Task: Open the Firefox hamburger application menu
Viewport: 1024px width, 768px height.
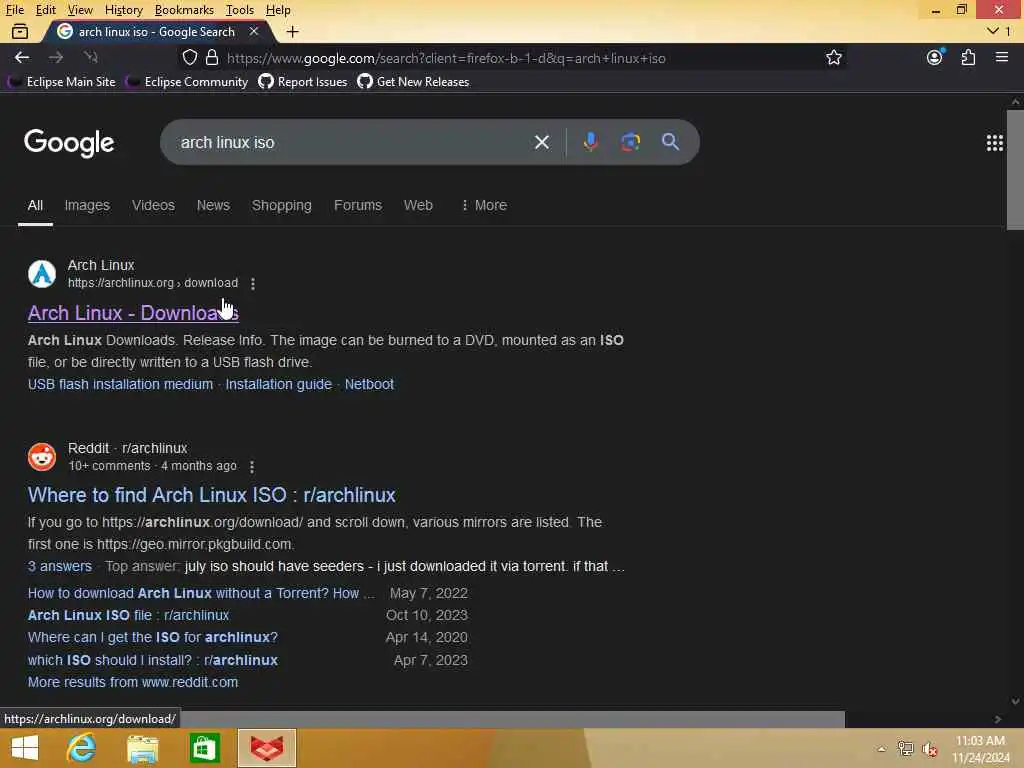Action: (x=1002, y=57)
